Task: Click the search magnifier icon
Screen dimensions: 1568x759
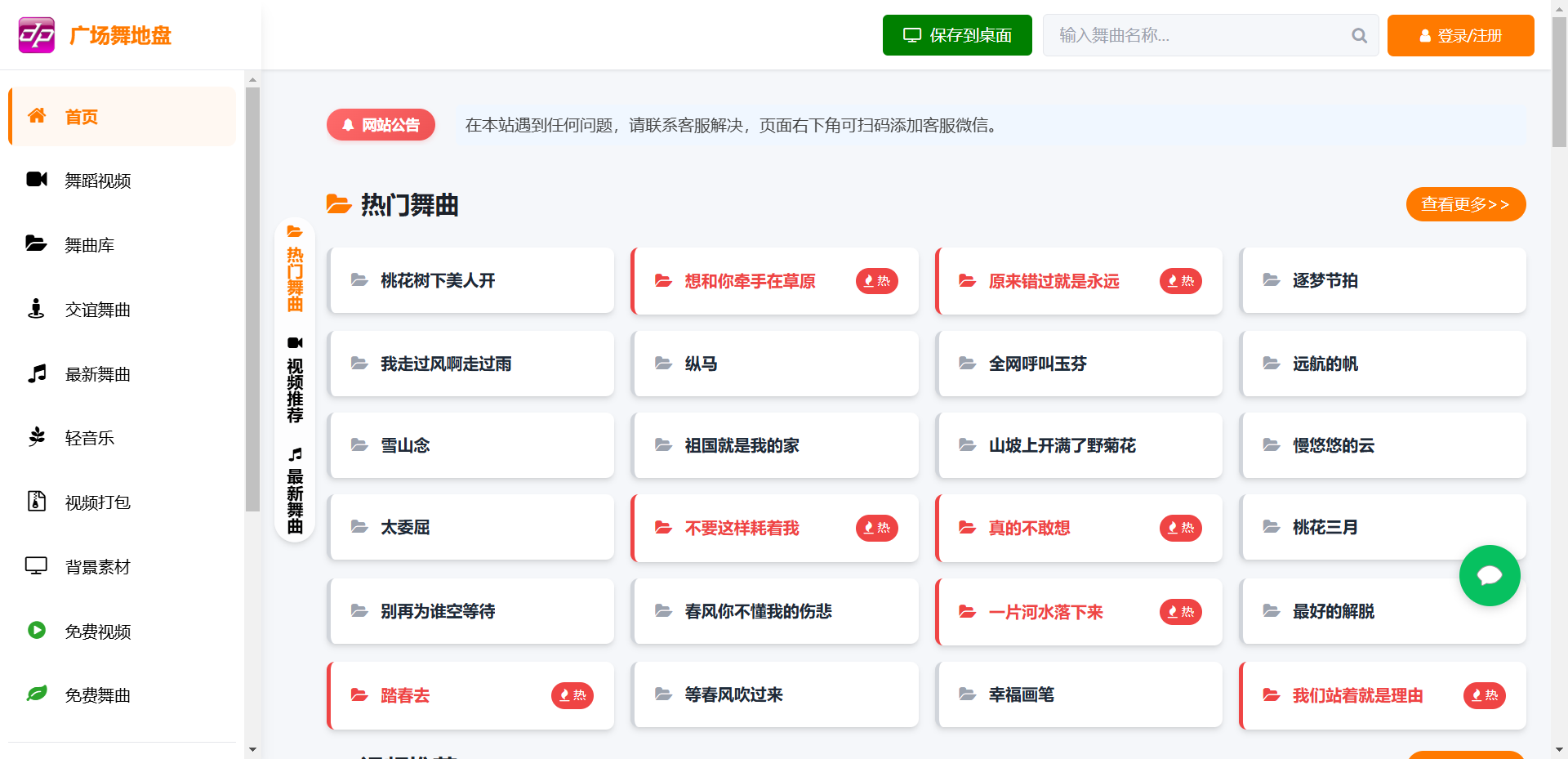Action: [x=1358, y=35]
